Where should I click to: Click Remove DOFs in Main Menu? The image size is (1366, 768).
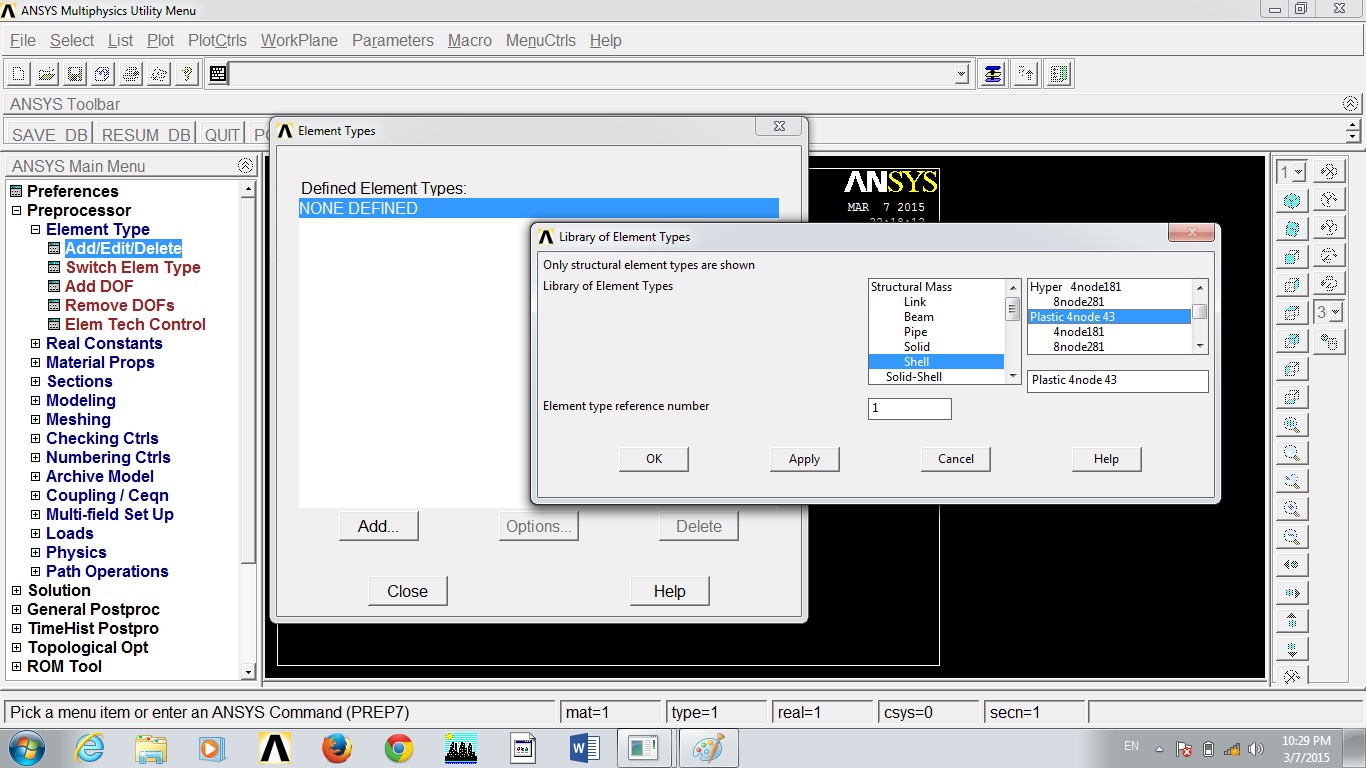coord(119,305)
